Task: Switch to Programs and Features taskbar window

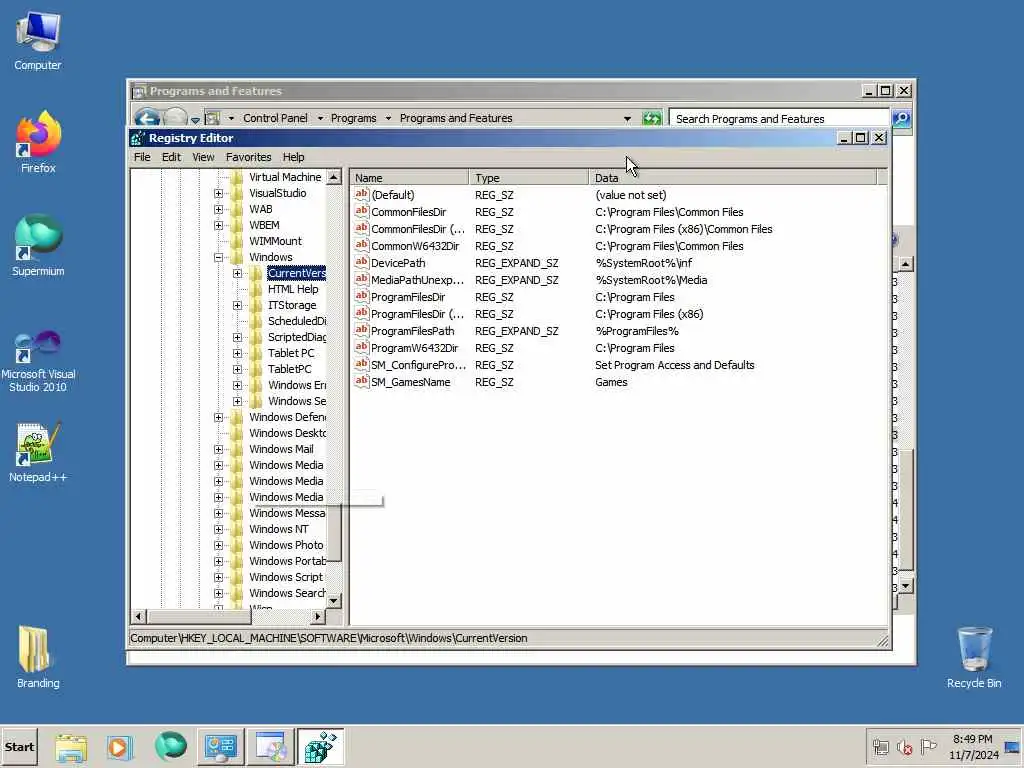Action: (x=270, y=747)
